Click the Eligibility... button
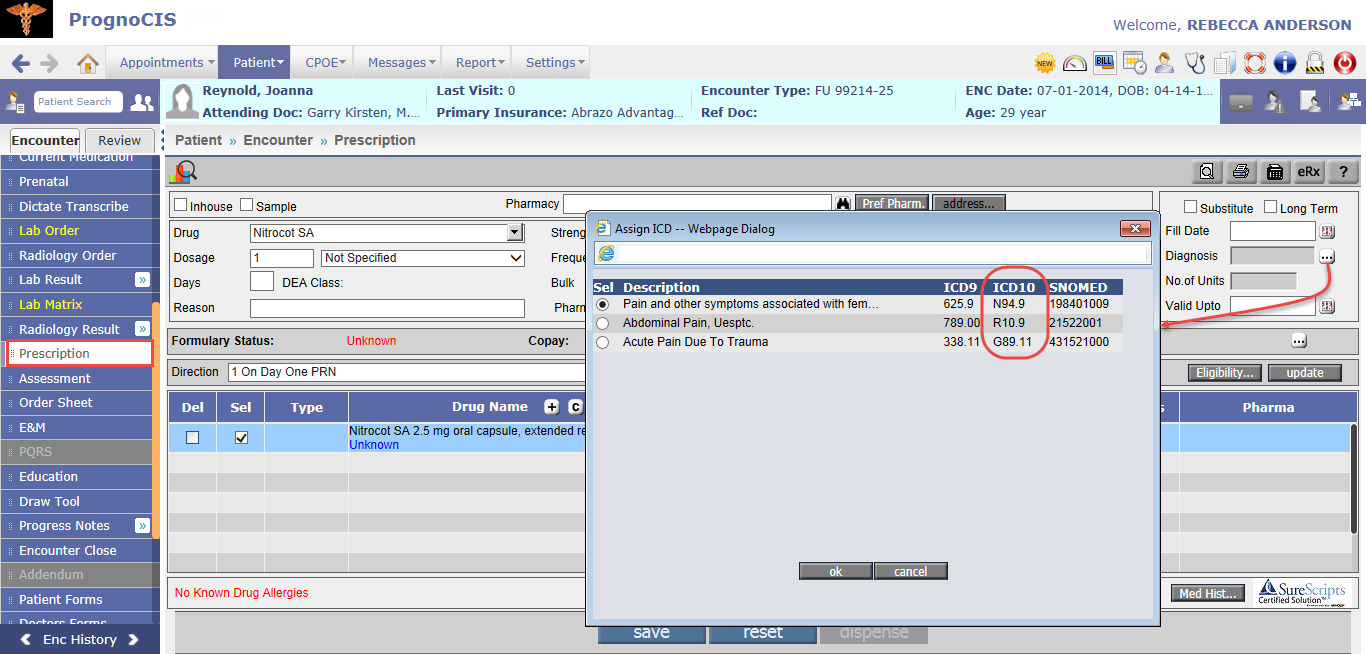Screen dimensions: 1366x654 tap(1226, 373)
